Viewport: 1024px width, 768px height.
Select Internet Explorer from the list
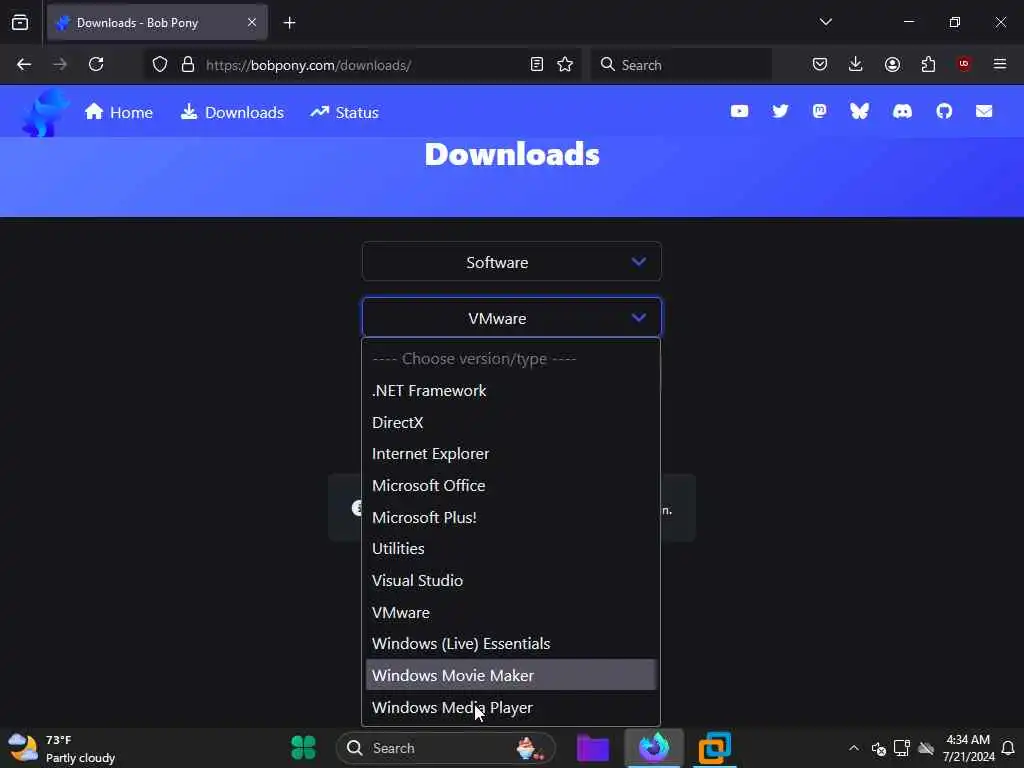[511, 454]
